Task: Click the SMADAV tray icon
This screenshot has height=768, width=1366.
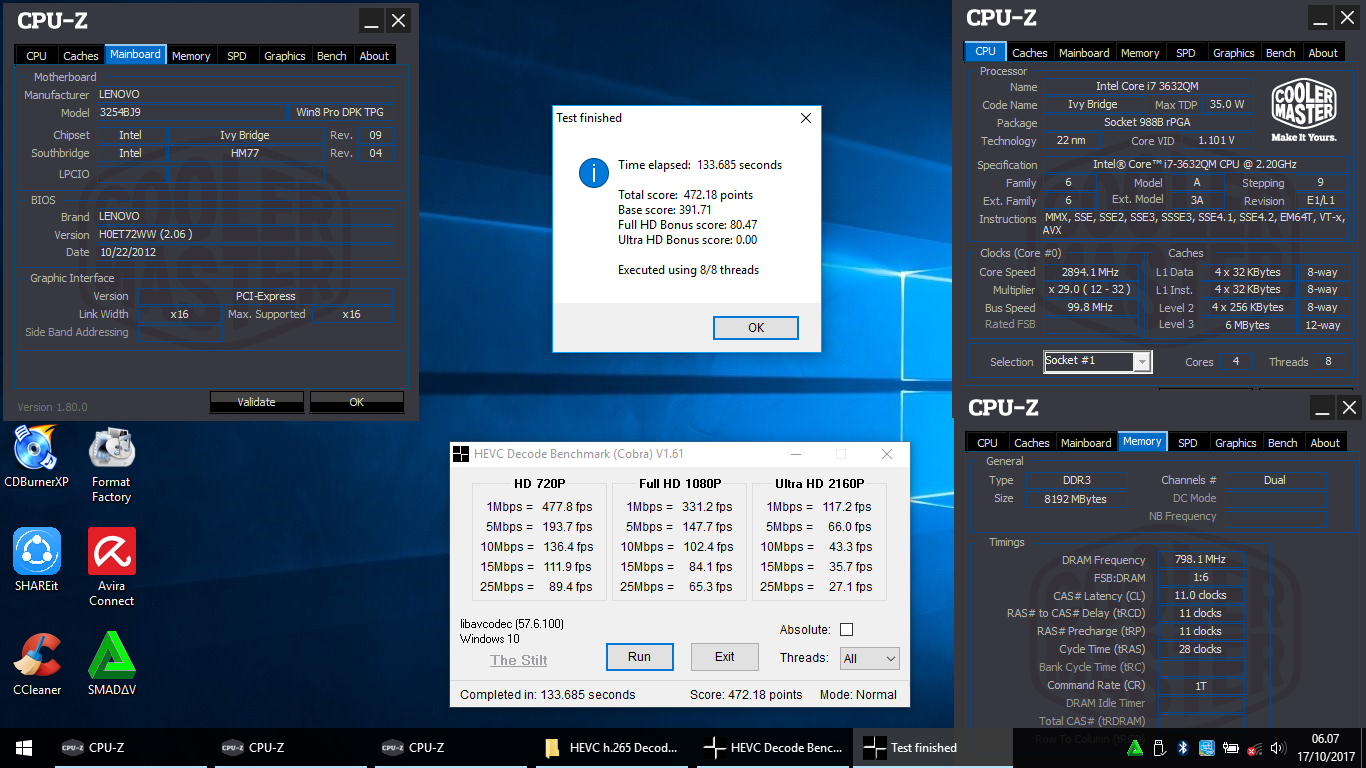Action: tap(1135, 747)
